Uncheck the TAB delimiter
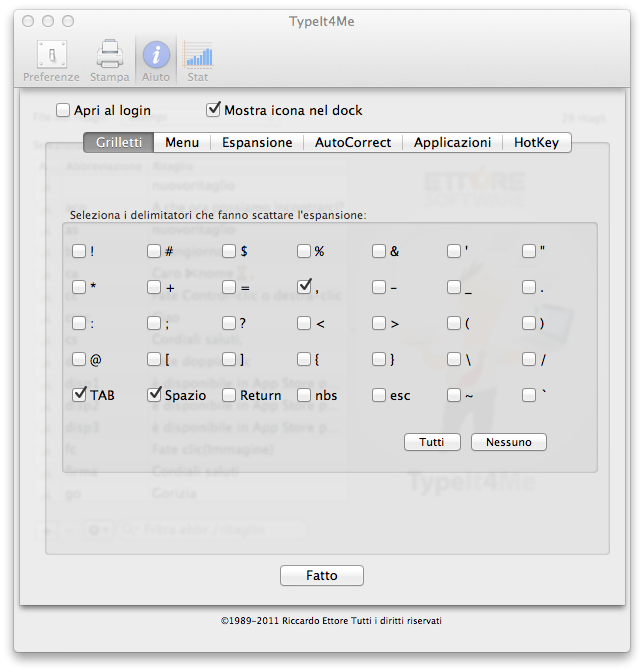Viewport: 644px width, 672px height. point(79,394)
